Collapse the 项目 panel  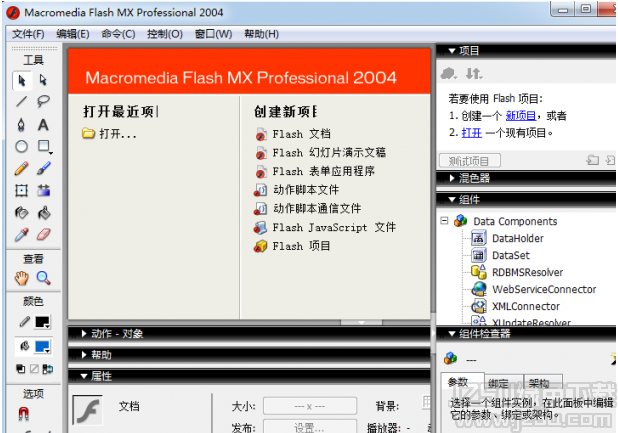tap(452, 51)
